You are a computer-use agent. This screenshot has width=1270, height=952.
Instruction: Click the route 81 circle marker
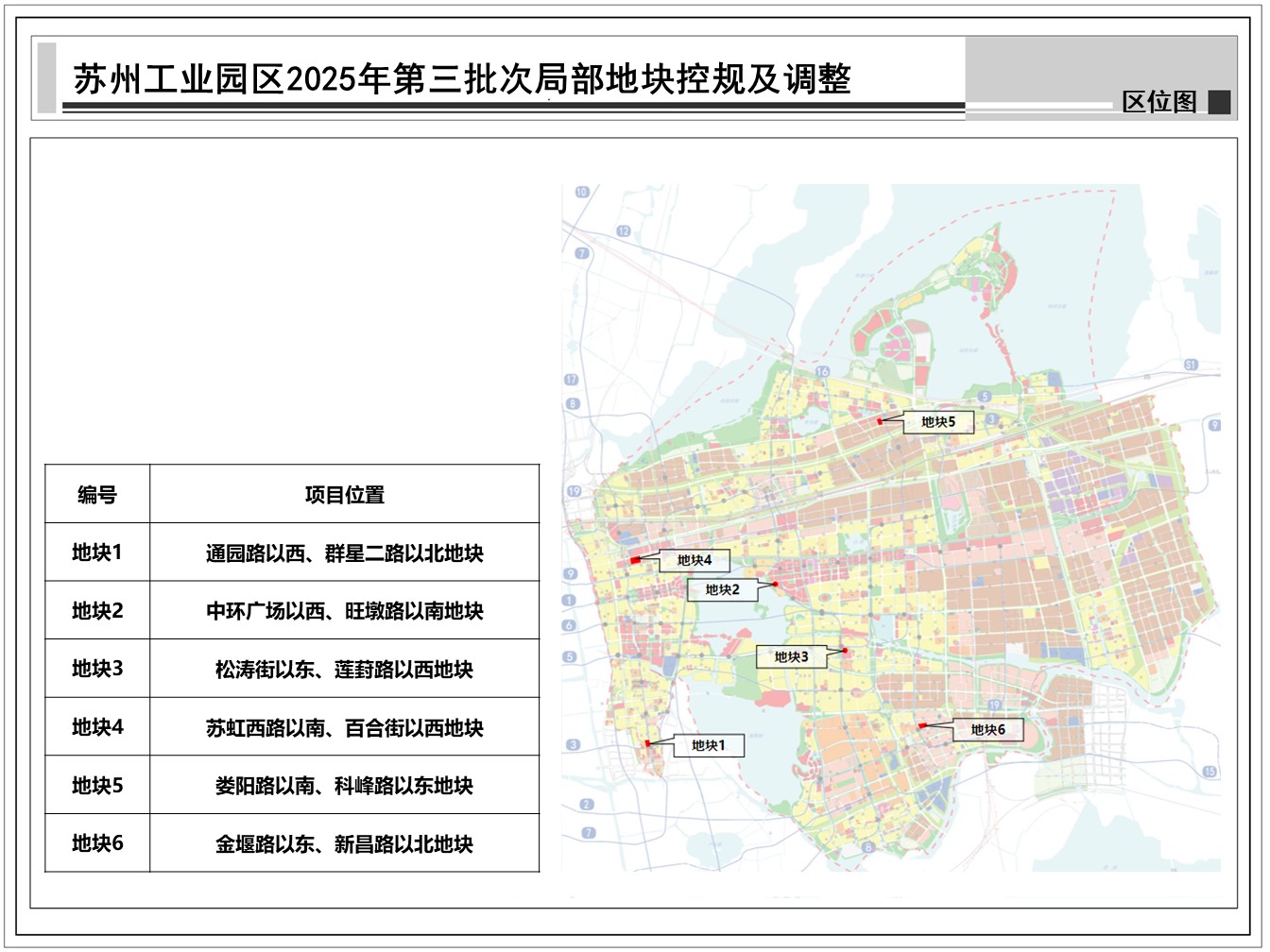click(1191, 365)
